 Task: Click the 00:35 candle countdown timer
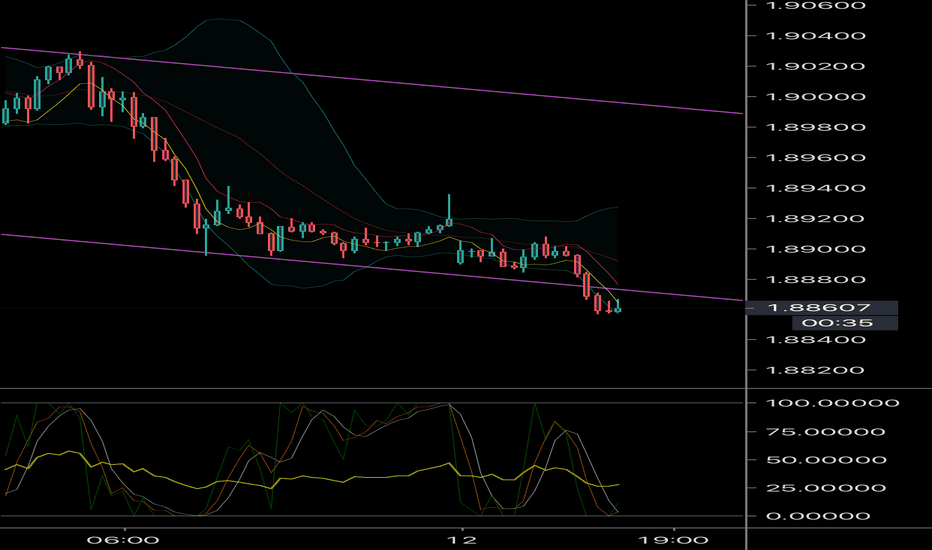(825, 323)
